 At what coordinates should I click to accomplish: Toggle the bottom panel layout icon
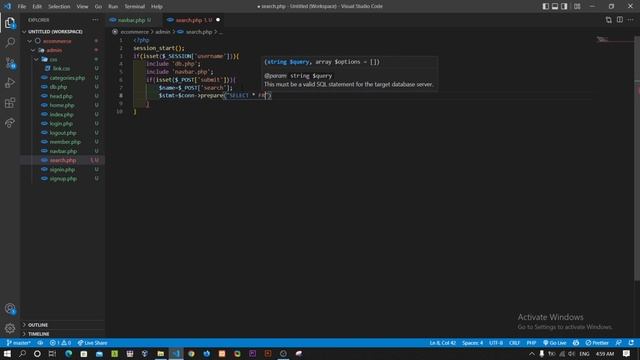click(x=555, y=6)
